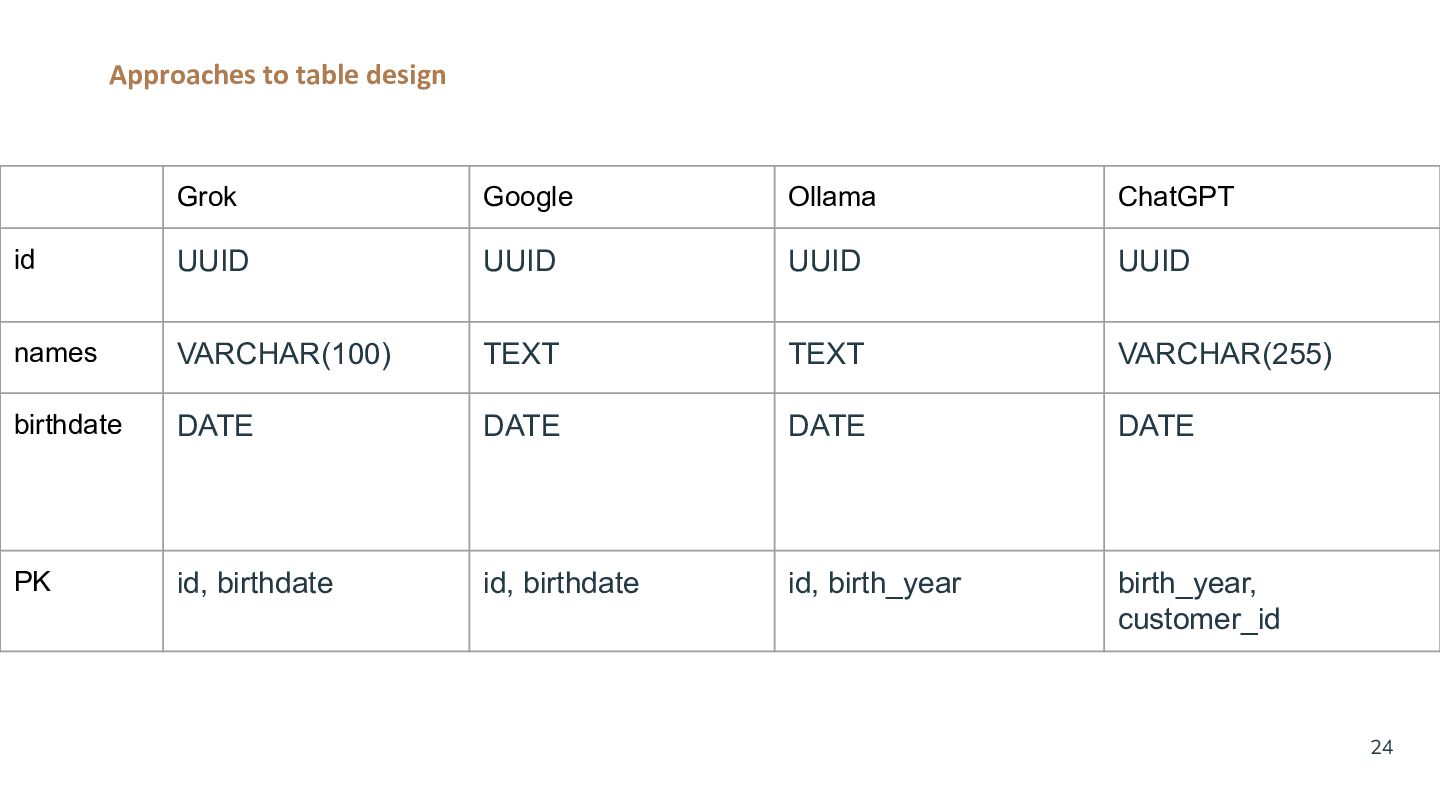This screenshot has height=810, width=1440.
Task: Select the "id" row label cell
Action: [25, 260]
